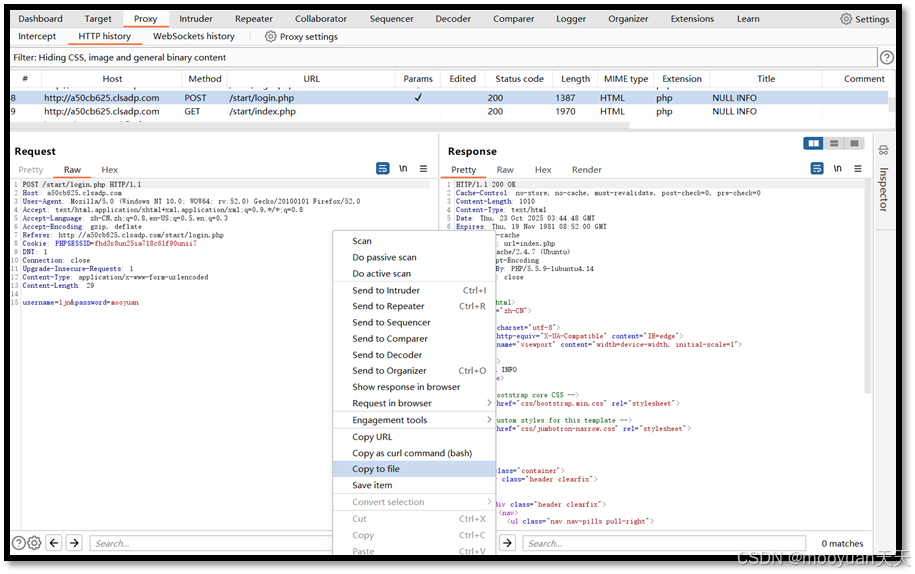This screenshot has height=574, width=915.
Task: Select Response Render view tab
Action: point(586,170)
